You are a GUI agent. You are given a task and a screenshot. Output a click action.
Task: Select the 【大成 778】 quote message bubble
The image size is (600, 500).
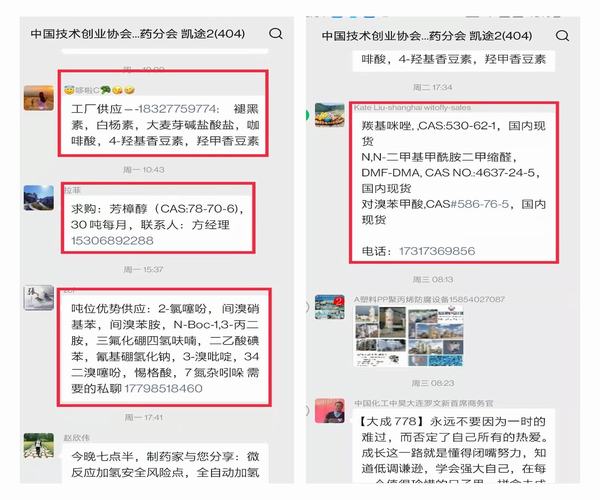click(x=453, y=447)
